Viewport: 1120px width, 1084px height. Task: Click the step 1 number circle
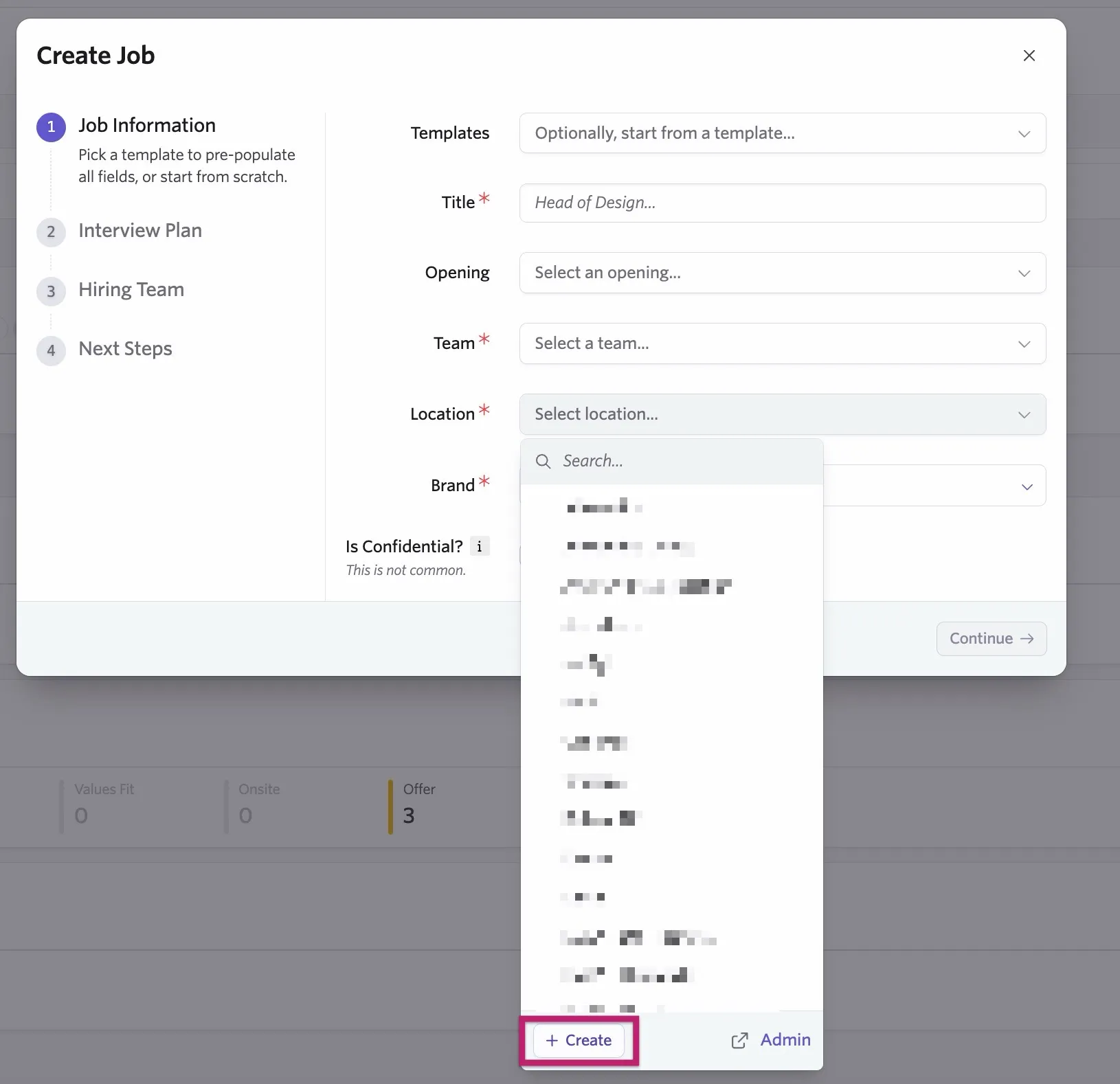click(51, 128)
